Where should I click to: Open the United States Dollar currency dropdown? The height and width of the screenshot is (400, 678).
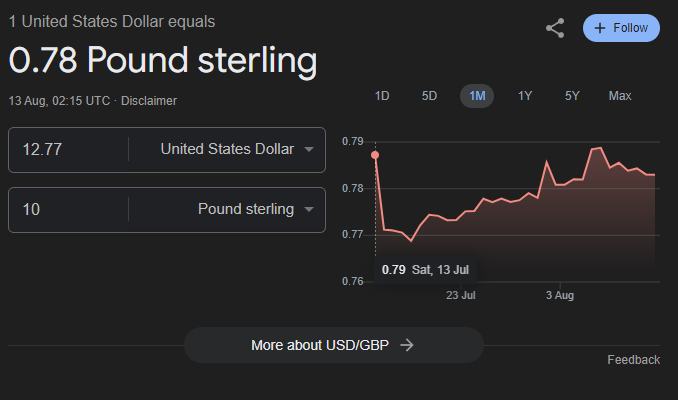point(227,149)
